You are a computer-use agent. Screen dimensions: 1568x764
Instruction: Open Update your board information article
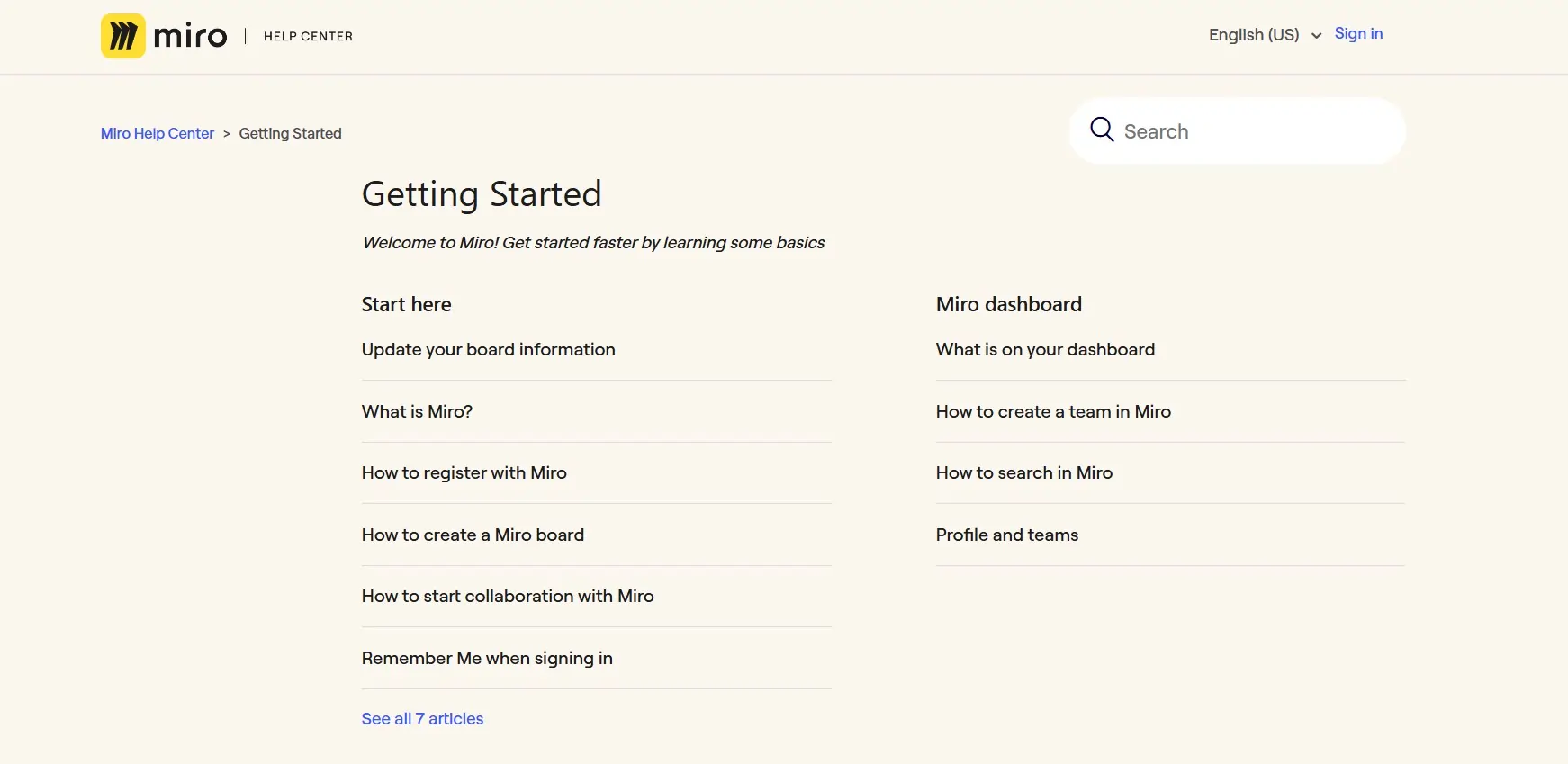coord(489,349)
